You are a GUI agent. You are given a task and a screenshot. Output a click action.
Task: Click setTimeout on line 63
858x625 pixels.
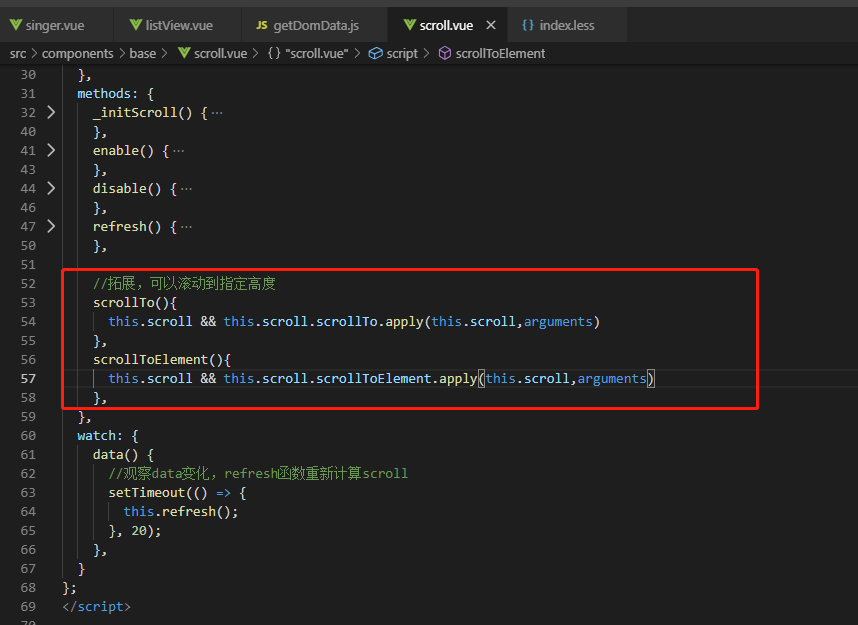[x=147, y=493]
